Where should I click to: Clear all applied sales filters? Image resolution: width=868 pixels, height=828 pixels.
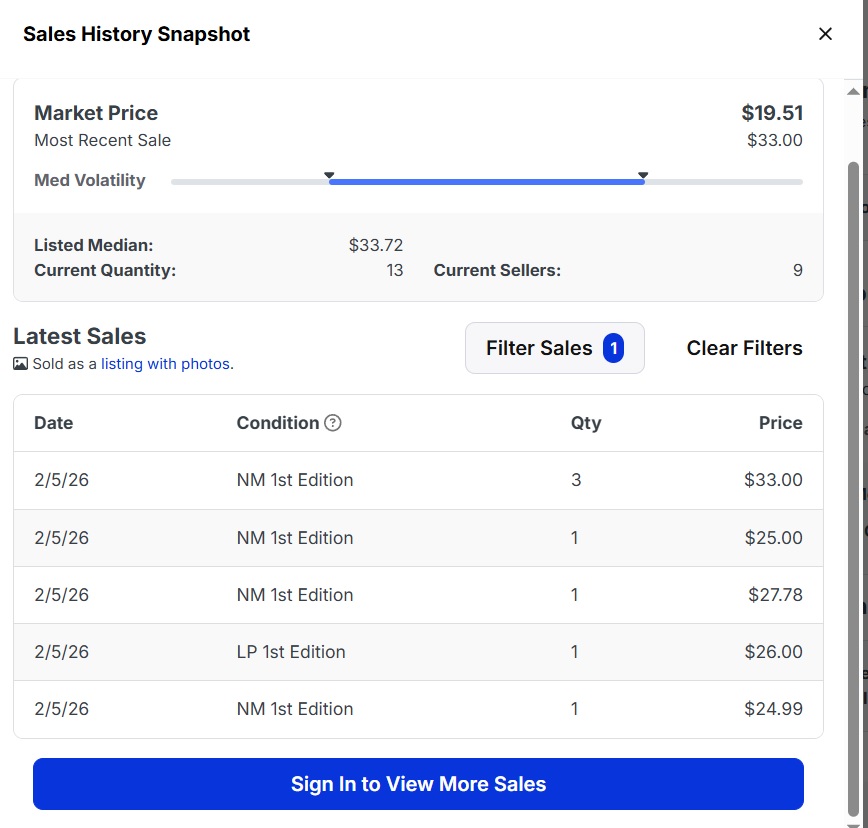[744, 348]
